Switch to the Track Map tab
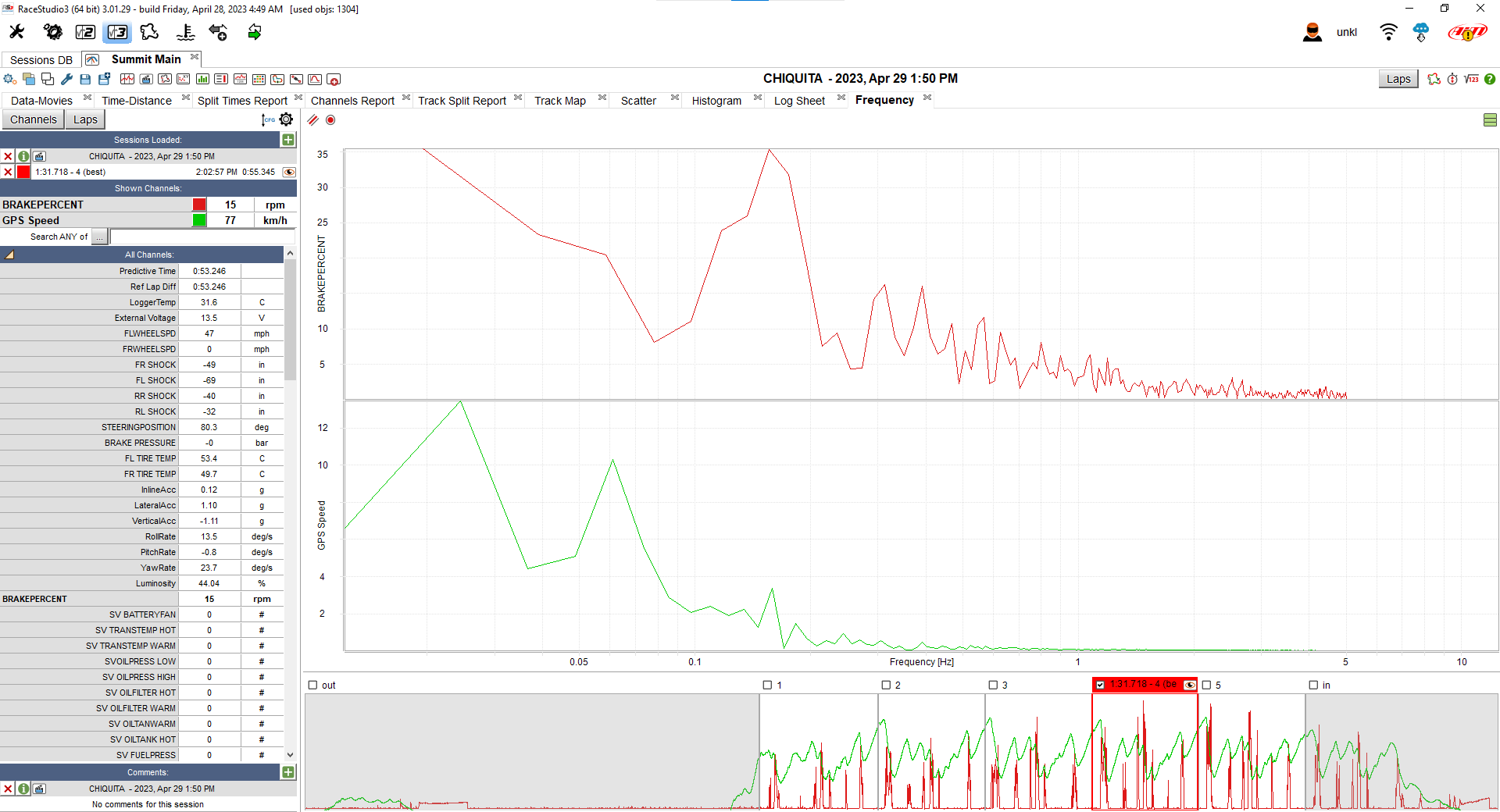Image resolution: width=1500 pixels, height=812 pixels. pyautogui.click(x=560, y=101)
